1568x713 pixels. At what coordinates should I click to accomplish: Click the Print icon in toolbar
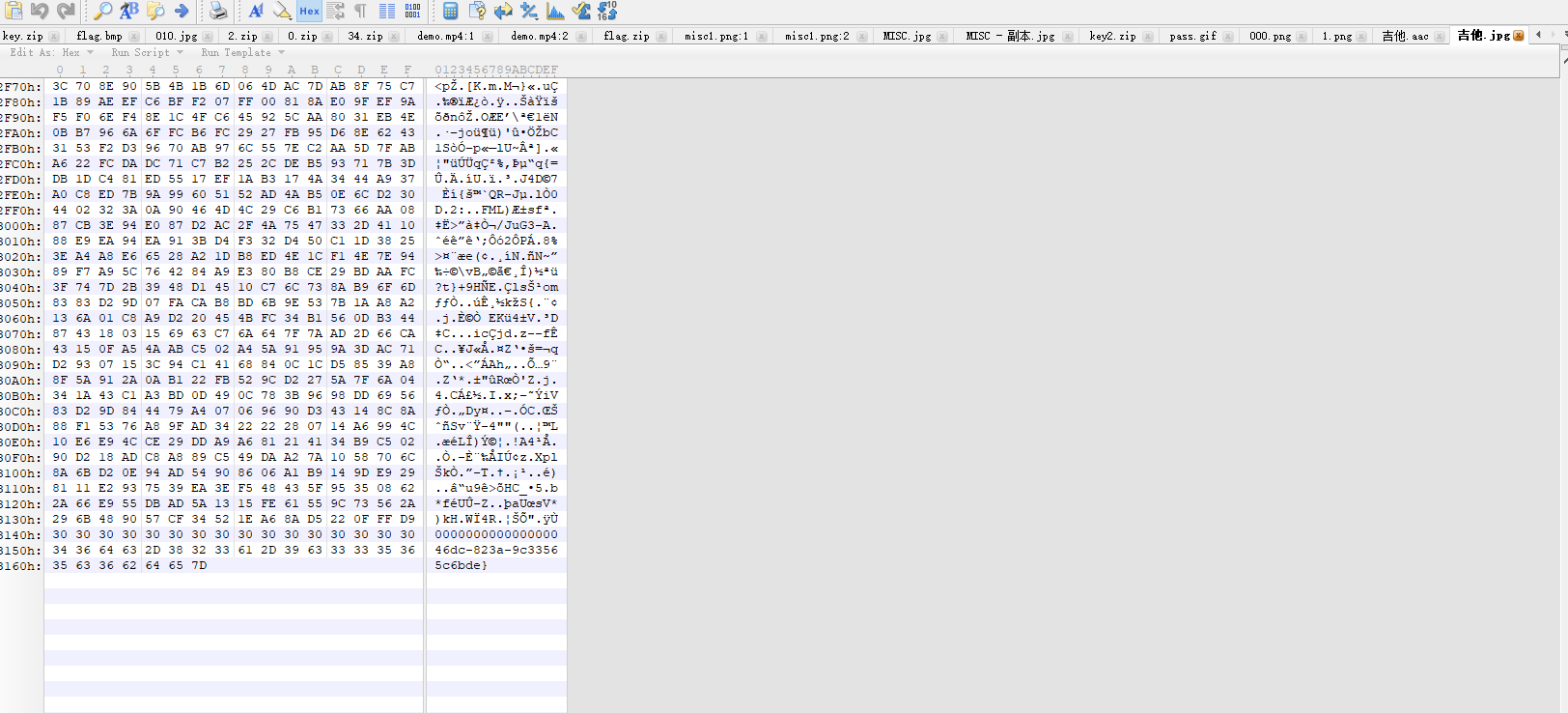tap(219, 11)
